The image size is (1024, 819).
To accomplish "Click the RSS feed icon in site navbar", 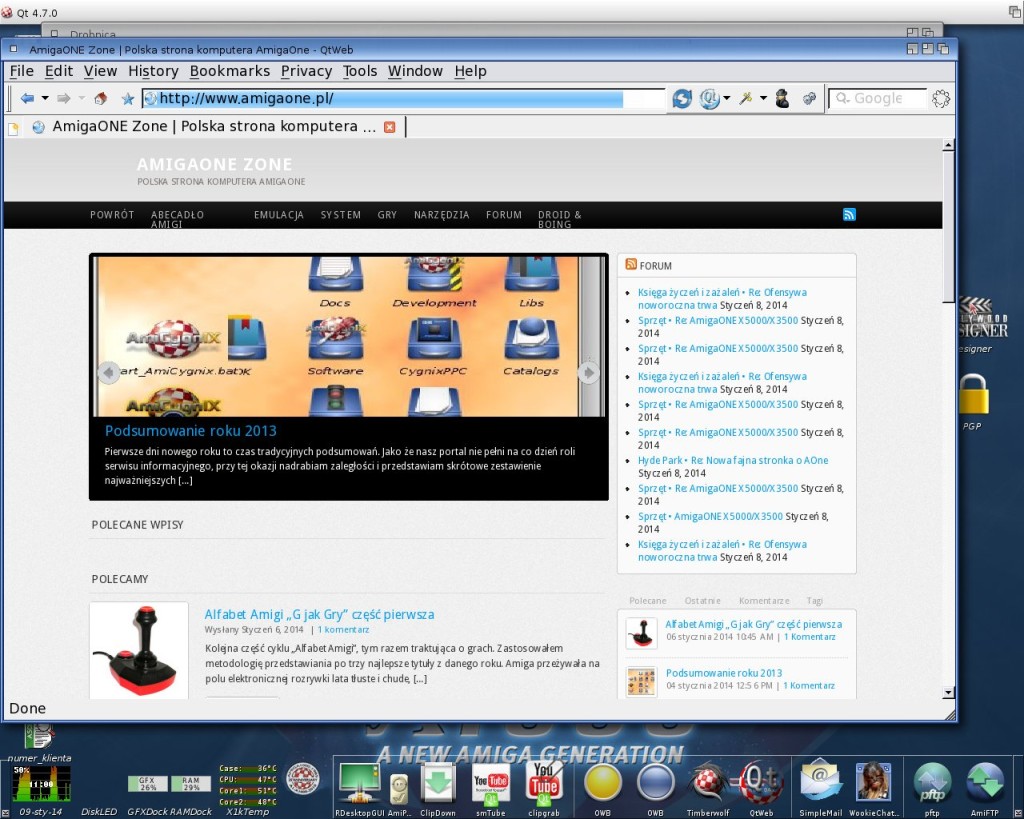I will pos(849,214).
